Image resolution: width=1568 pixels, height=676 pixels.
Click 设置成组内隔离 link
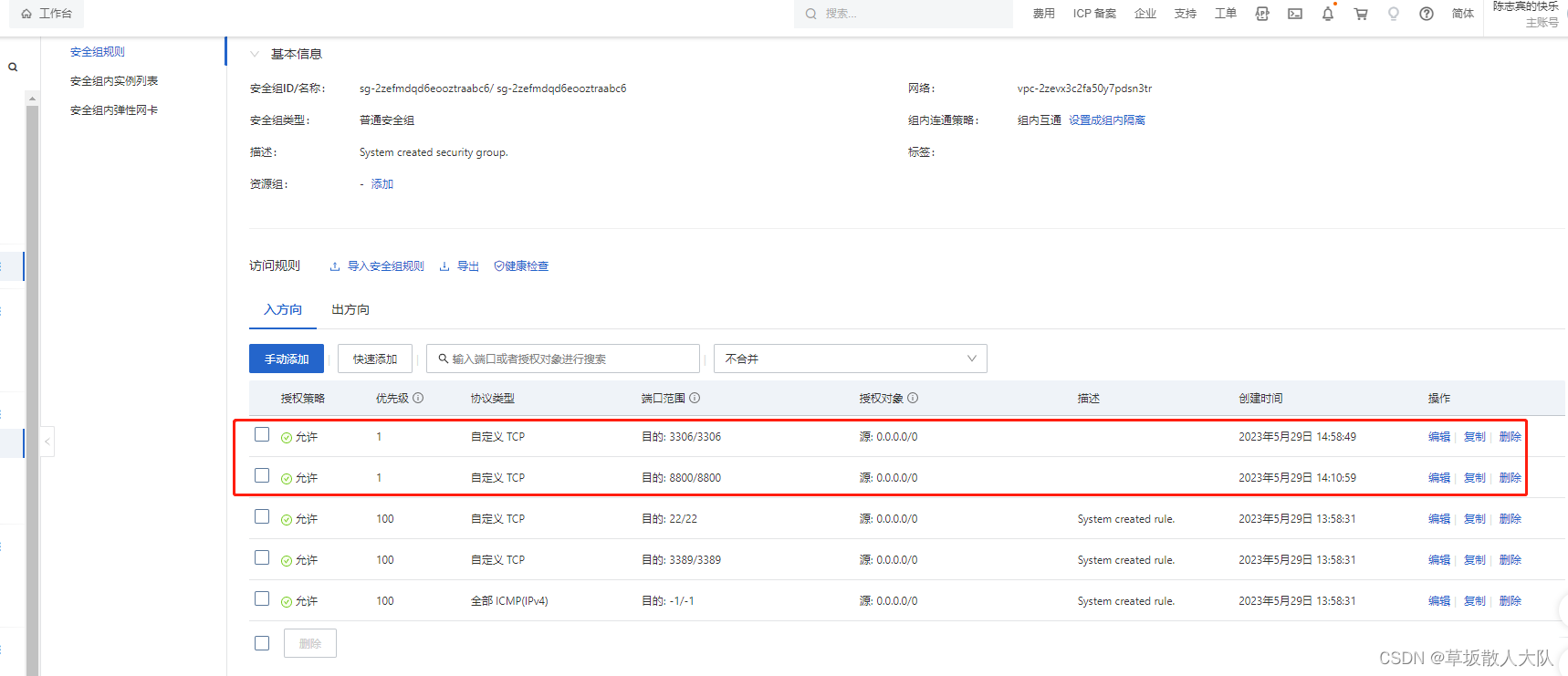[1107, 120]
